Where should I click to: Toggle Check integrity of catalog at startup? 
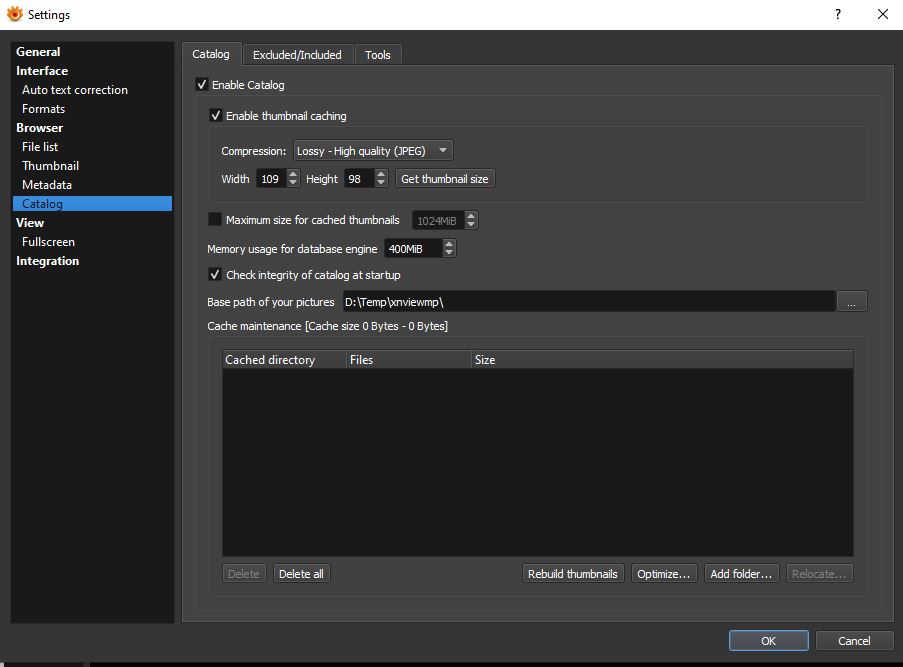[215, 275]
